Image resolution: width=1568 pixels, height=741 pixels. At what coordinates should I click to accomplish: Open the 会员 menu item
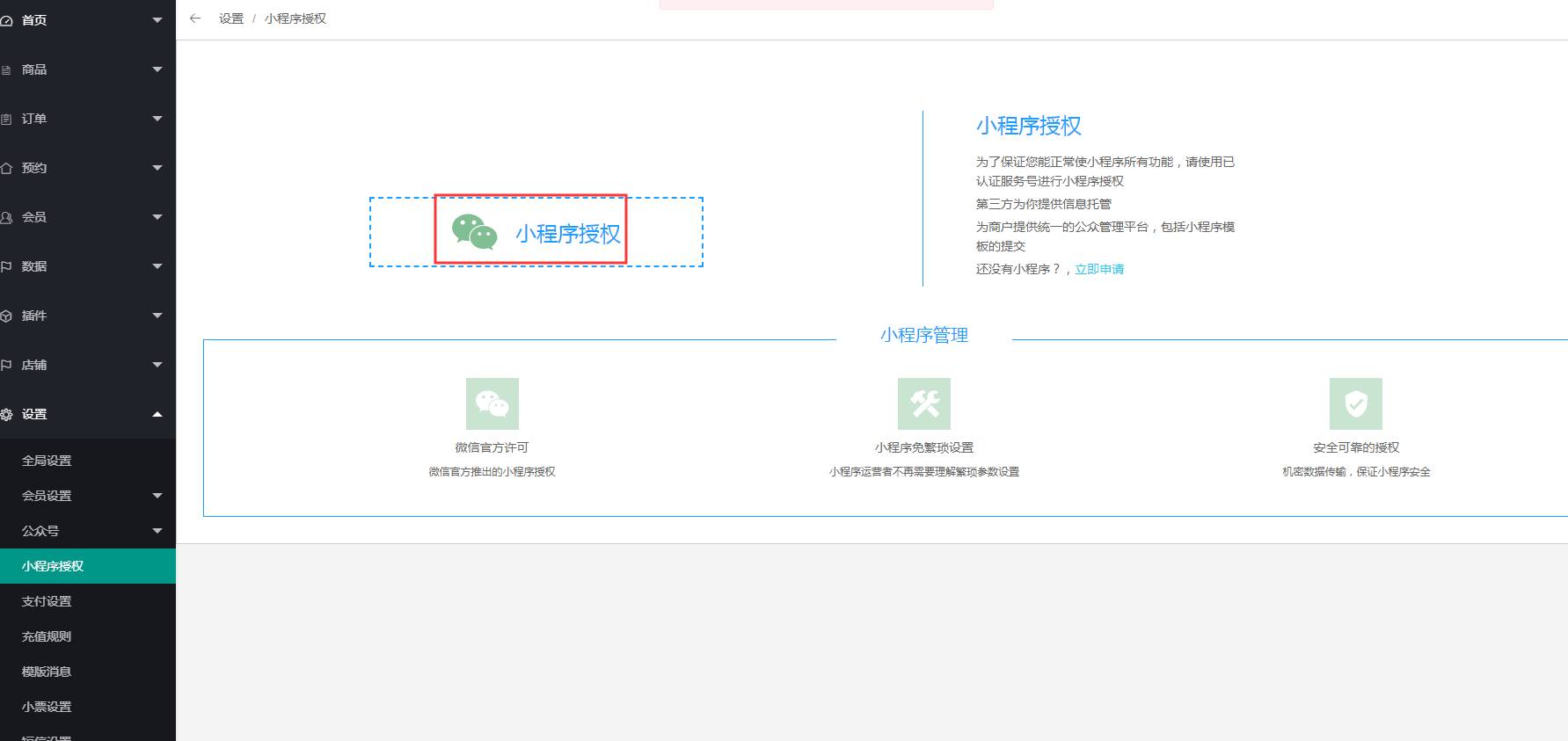point(88,217)
